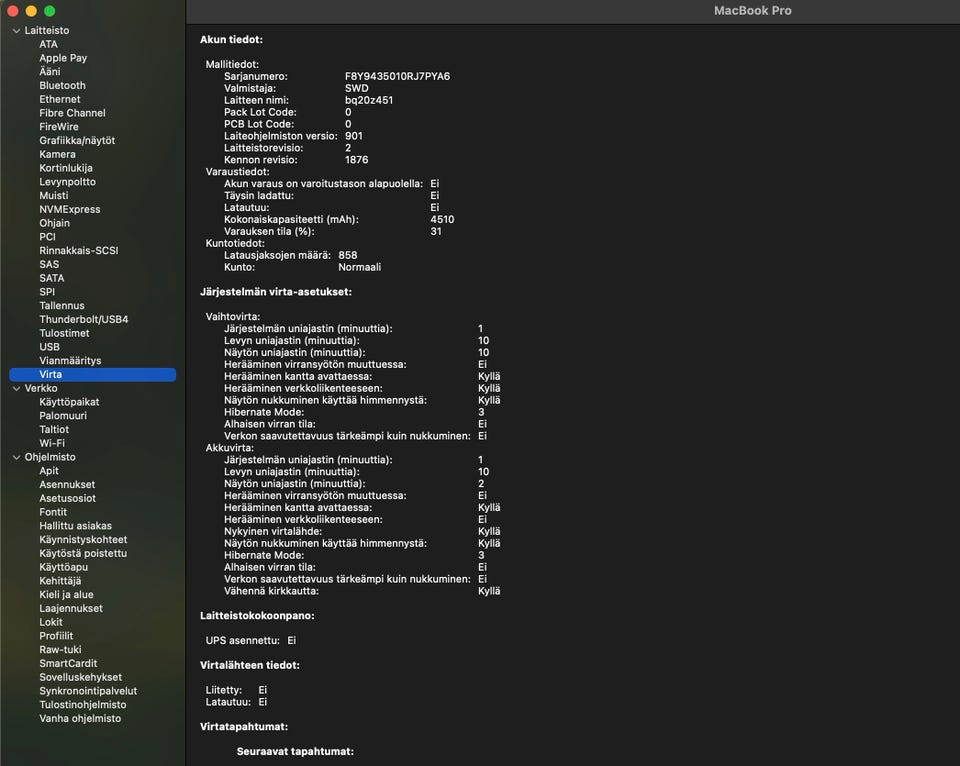This screenshot has height=766, width=960.
Task: Collapse the Laitteisto section chevron
Action: [17, 31]
